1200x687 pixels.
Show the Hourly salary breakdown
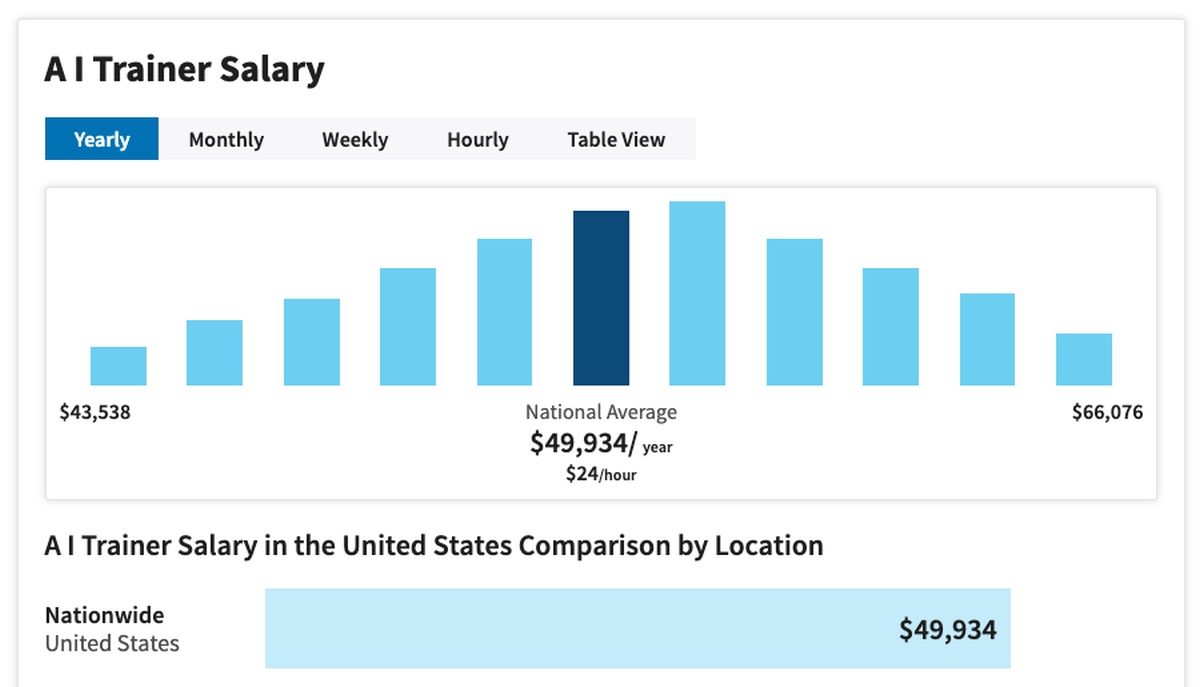click(477, 139)
